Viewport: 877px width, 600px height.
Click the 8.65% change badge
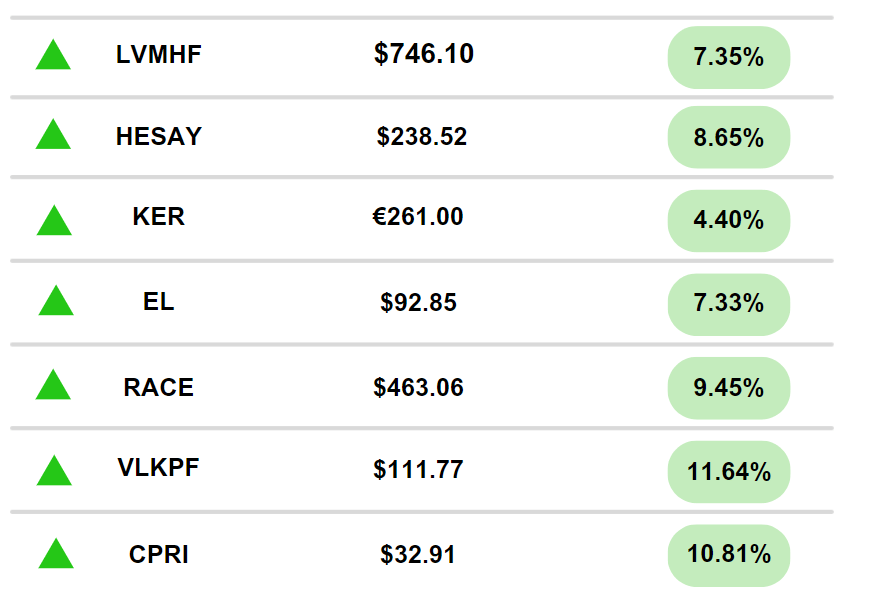729,137
